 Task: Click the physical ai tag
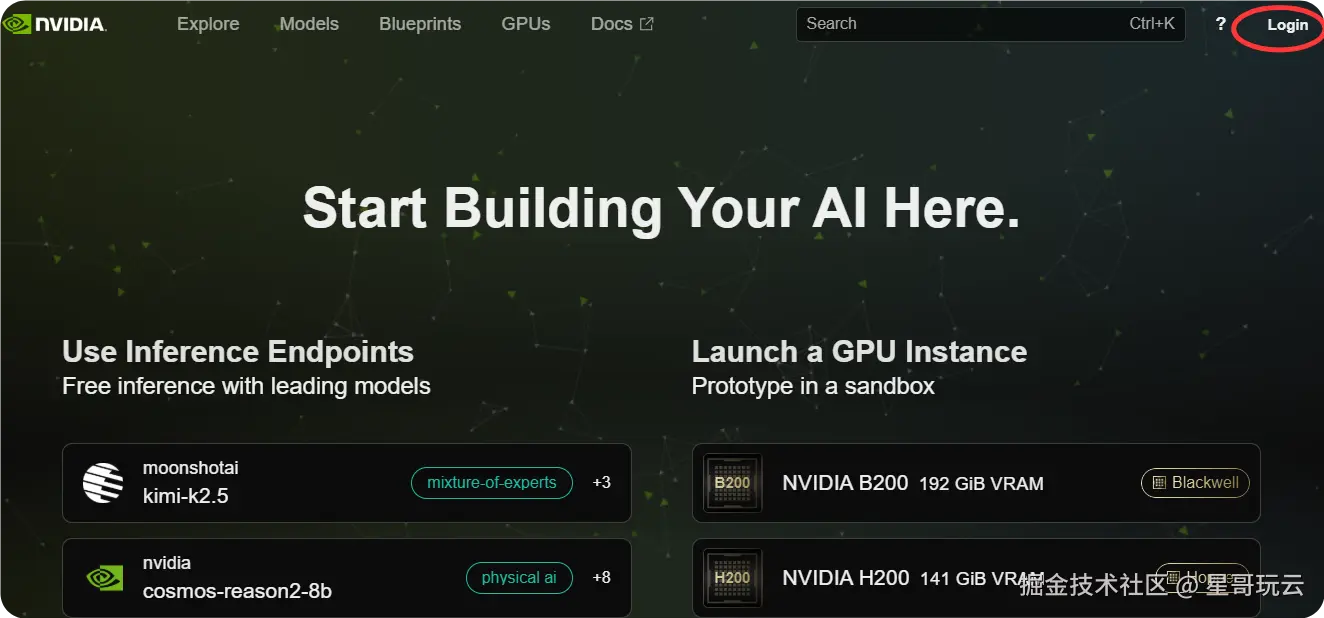[x=518, y=578]
